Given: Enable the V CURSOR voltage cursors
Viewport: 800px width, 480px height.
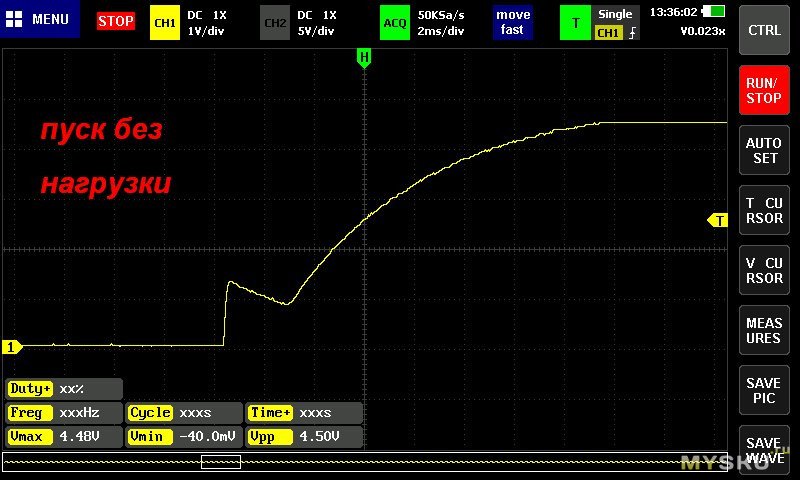Looking at the screenshot, I should pyautogui.click(x=764, y=270).
